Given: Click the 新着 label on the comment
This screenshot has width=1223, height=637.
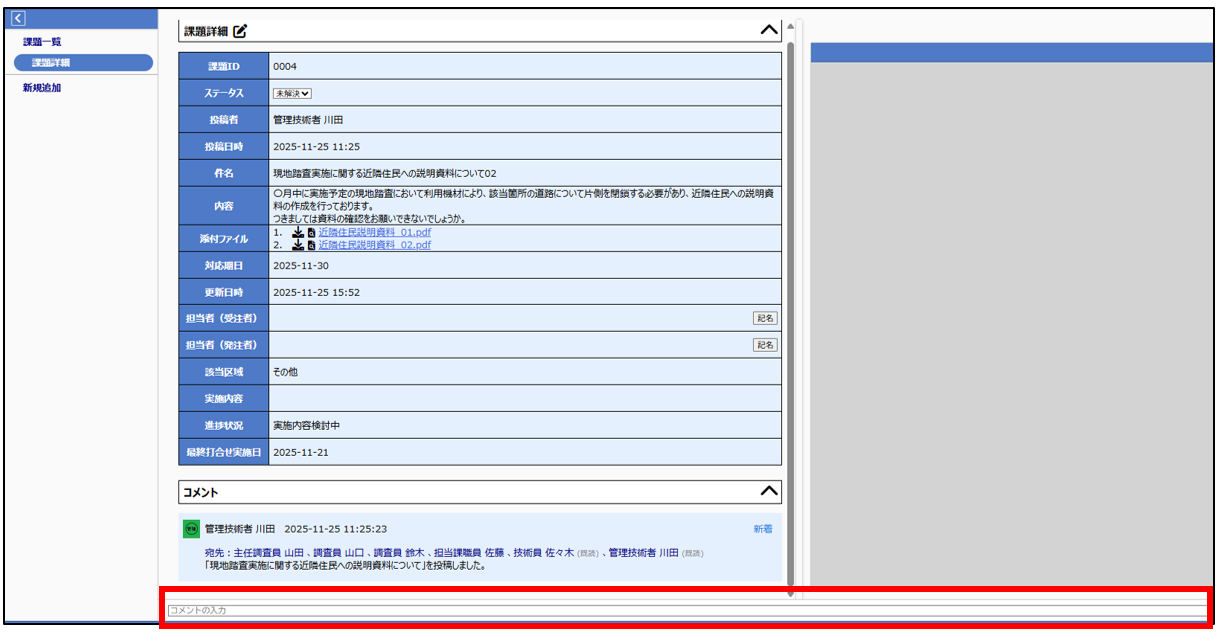Looking at the screenshot, I should (x=762, y=529).
